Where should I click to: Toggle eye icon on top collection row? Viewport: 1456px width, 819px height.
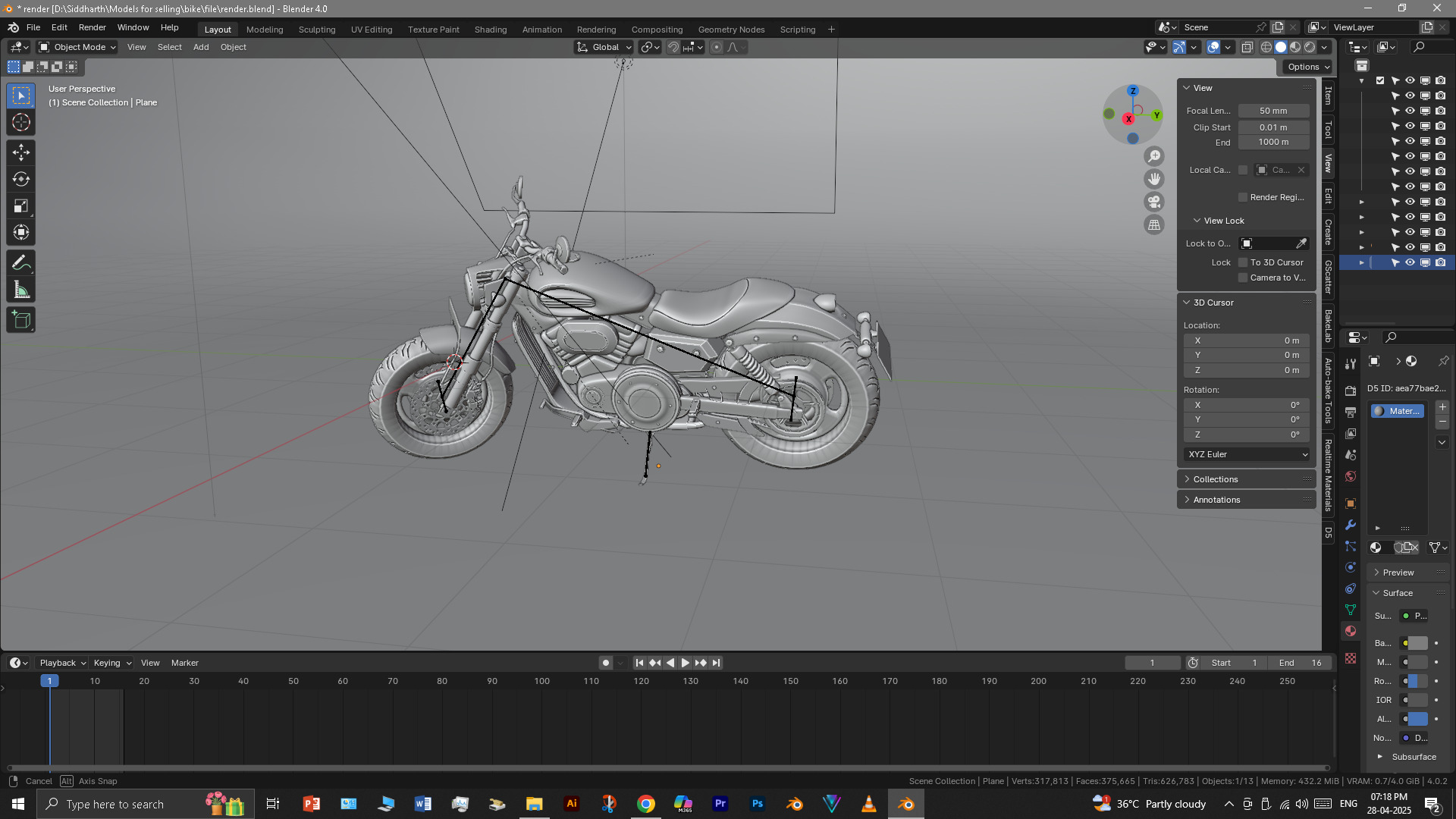[x=1410, y=80]
